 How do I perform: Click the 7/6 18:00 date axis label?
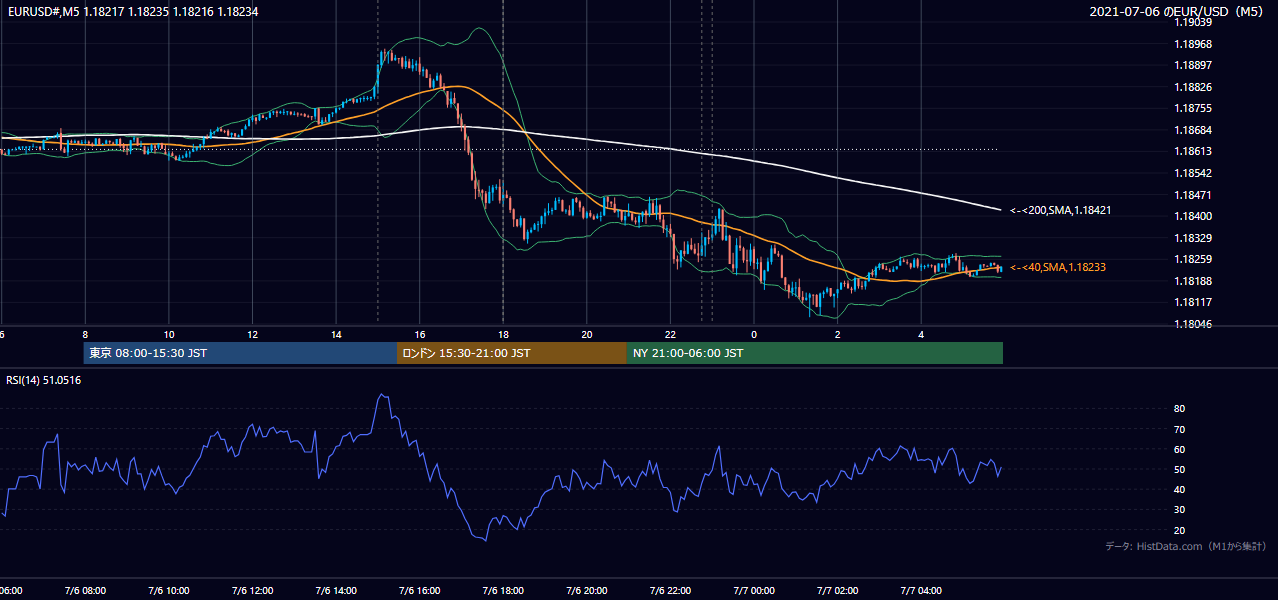tap(503, 591)
